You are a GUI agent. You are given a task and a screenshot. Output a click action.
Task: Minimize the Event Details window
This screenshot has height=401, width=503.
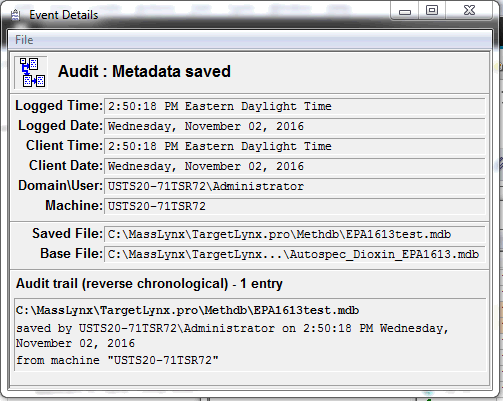[405, 11]
